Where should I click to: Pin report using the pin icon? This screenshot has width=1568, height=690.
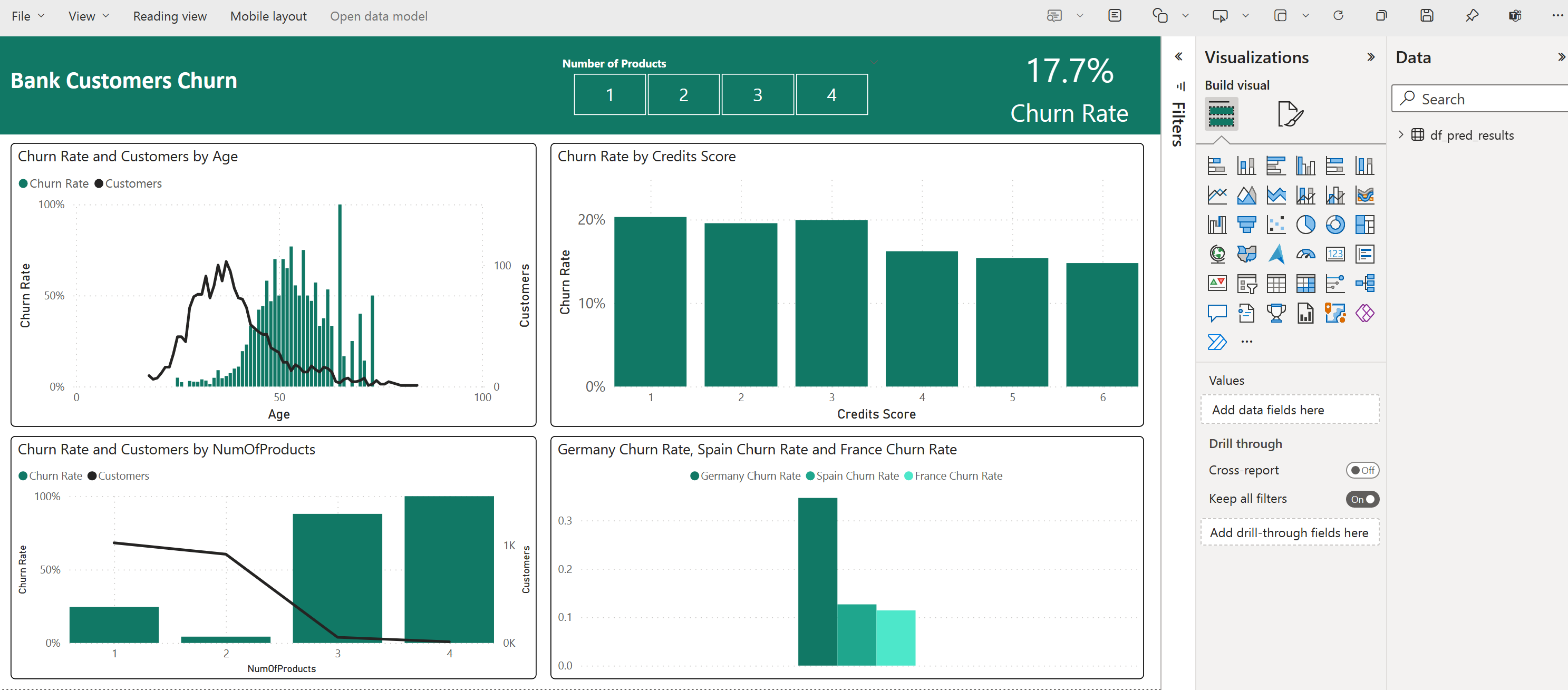pyautogui.click(x=1471, y=16)
